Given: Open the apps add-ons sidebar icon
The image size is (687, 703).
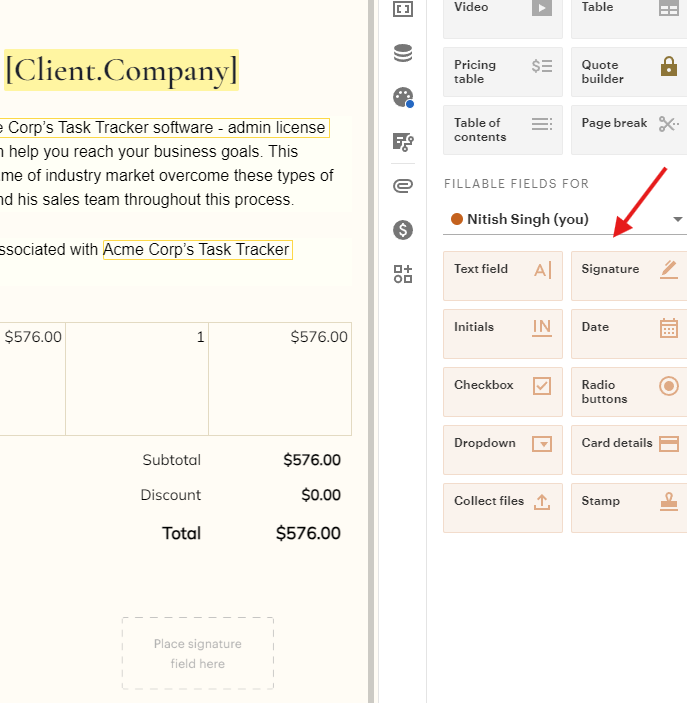Looking at the screenshot, I should click(x=403, y=274).
